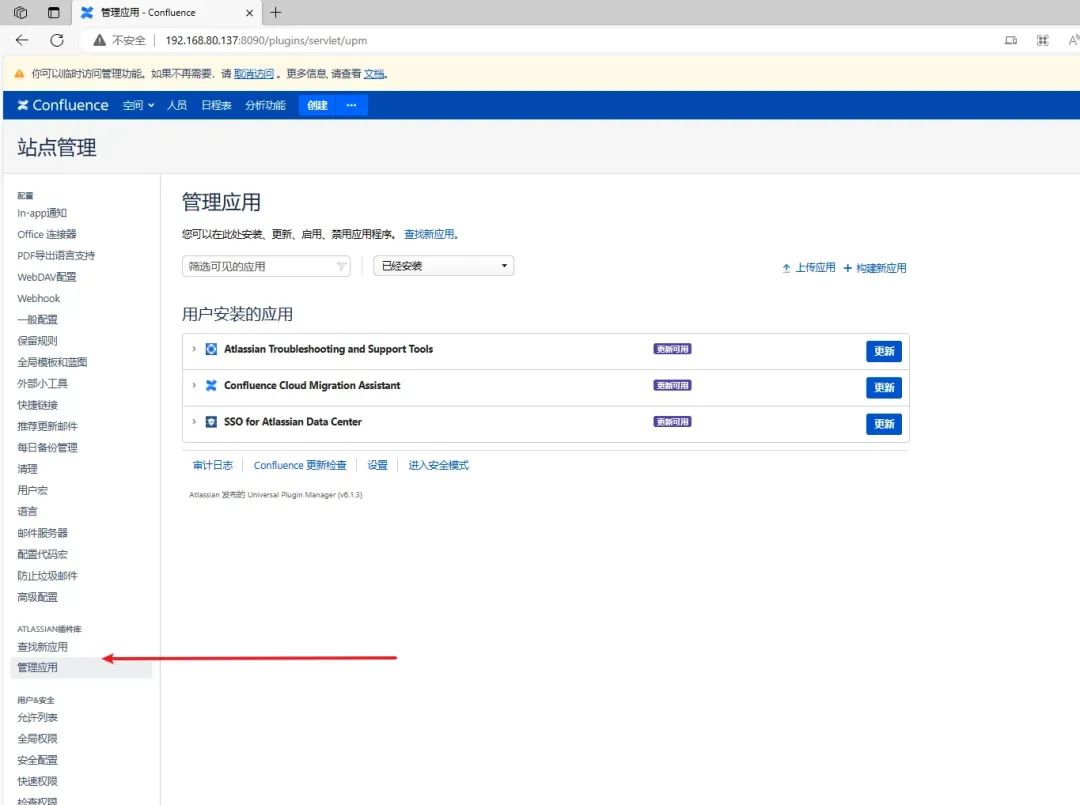
Task: Click the Atlassian Troubleshooting and Support Tools icon
Action: pyautogui.click(x=211, y=349)
